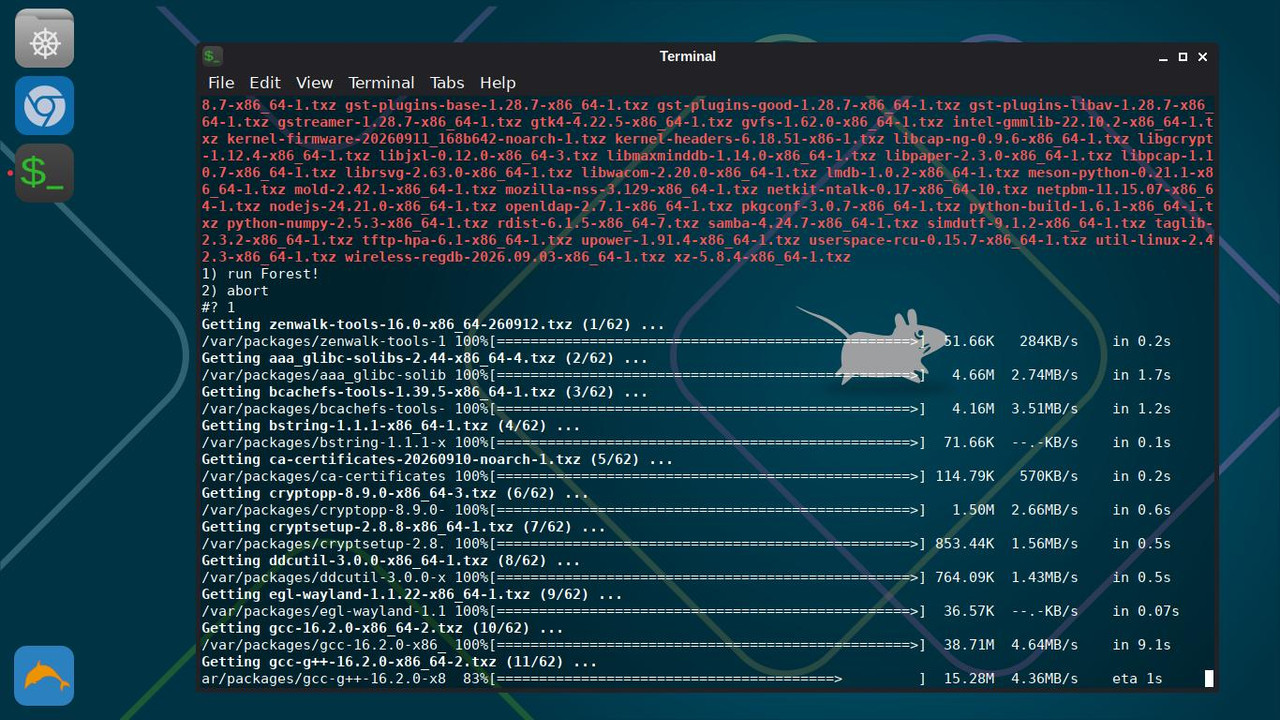This screenshot has height=720, width=1280.
Task: Open the ship's wheel folder dock icon
Action: pos(44,39)
